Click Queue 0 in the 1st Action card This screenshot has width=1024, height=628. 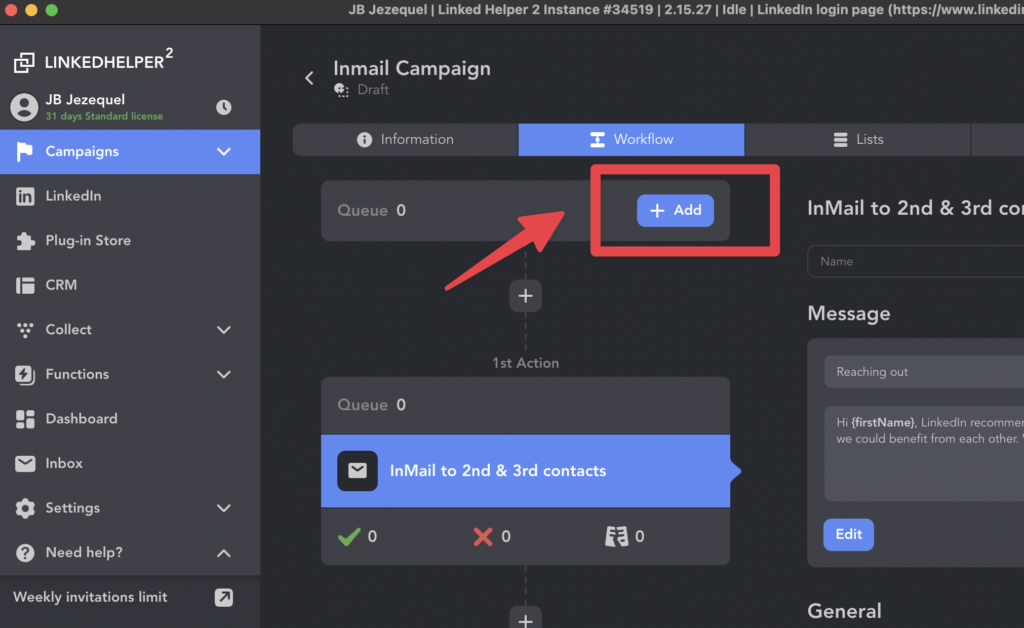pyautogui.click(x=372, y=405)
